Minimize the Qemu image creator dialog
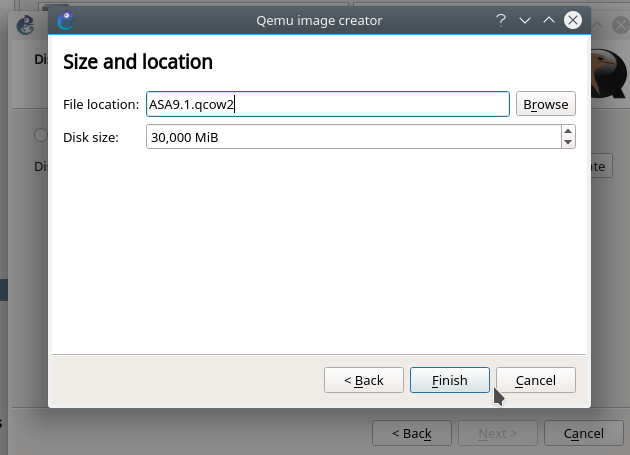 [x=524, y=20]
